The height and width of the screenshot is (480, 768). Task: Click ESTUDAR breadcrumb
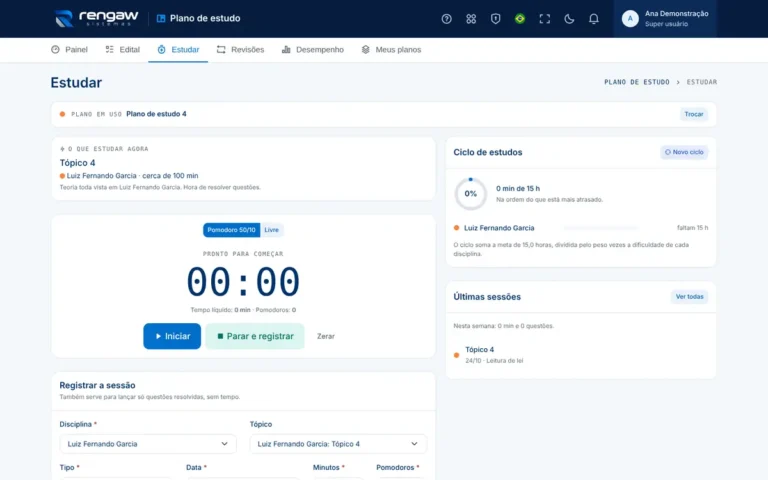[701, 82]
